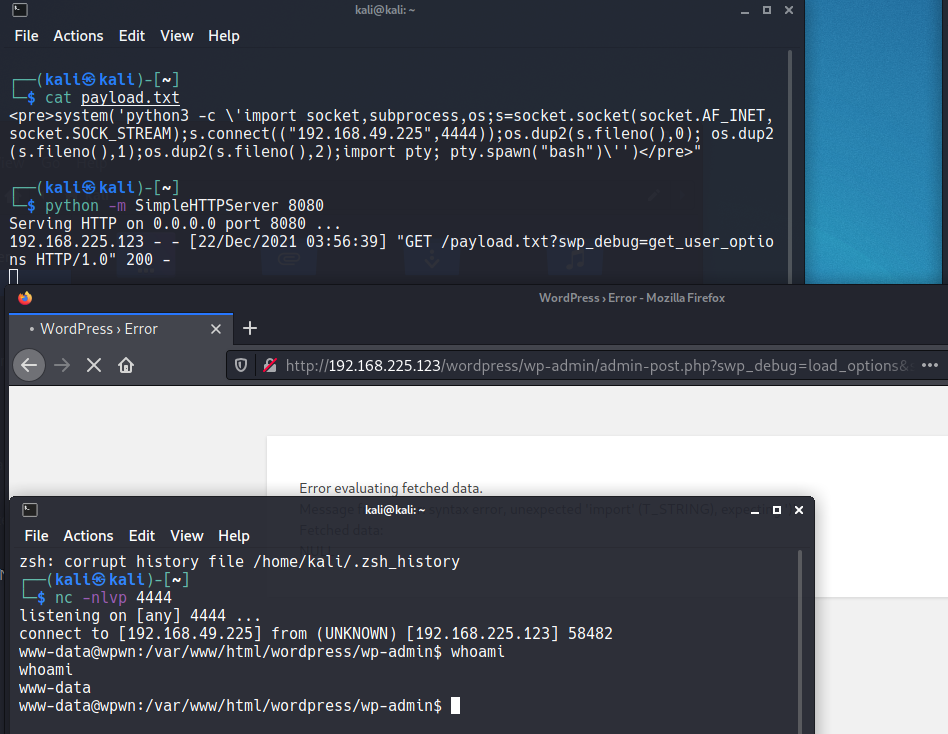Screen dimensions: 948x734
Task: Close the WordPress › Error tab
Action: point(216,329)
